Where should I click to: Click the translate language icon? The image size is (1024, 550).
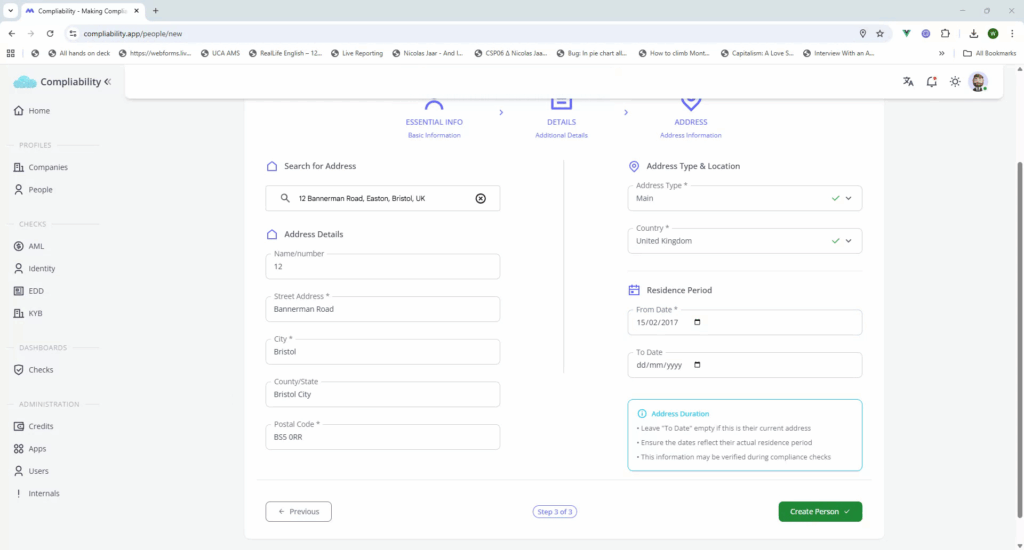[908, 82]
